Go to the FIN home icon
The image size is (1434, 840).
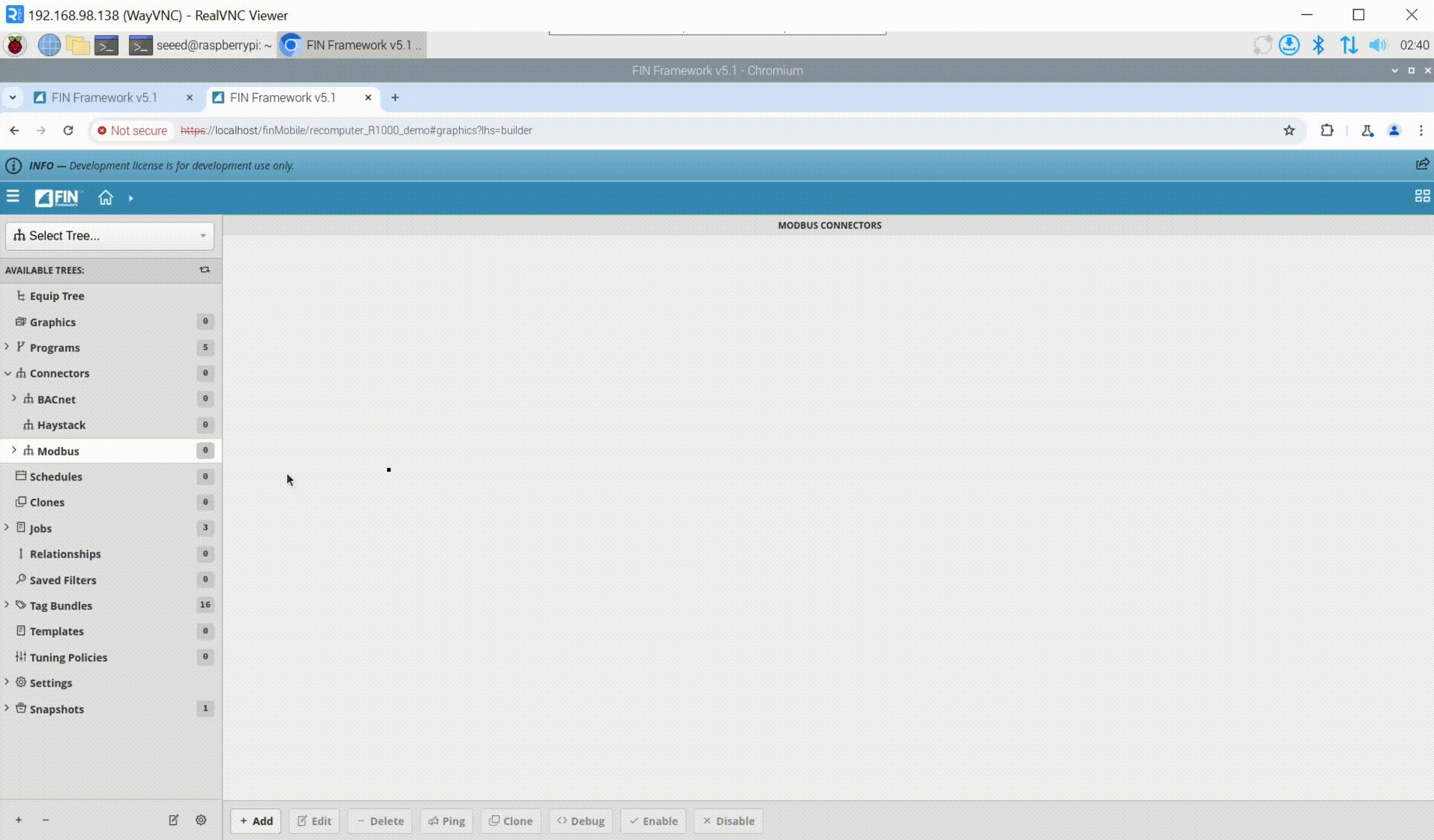point(105,197)
